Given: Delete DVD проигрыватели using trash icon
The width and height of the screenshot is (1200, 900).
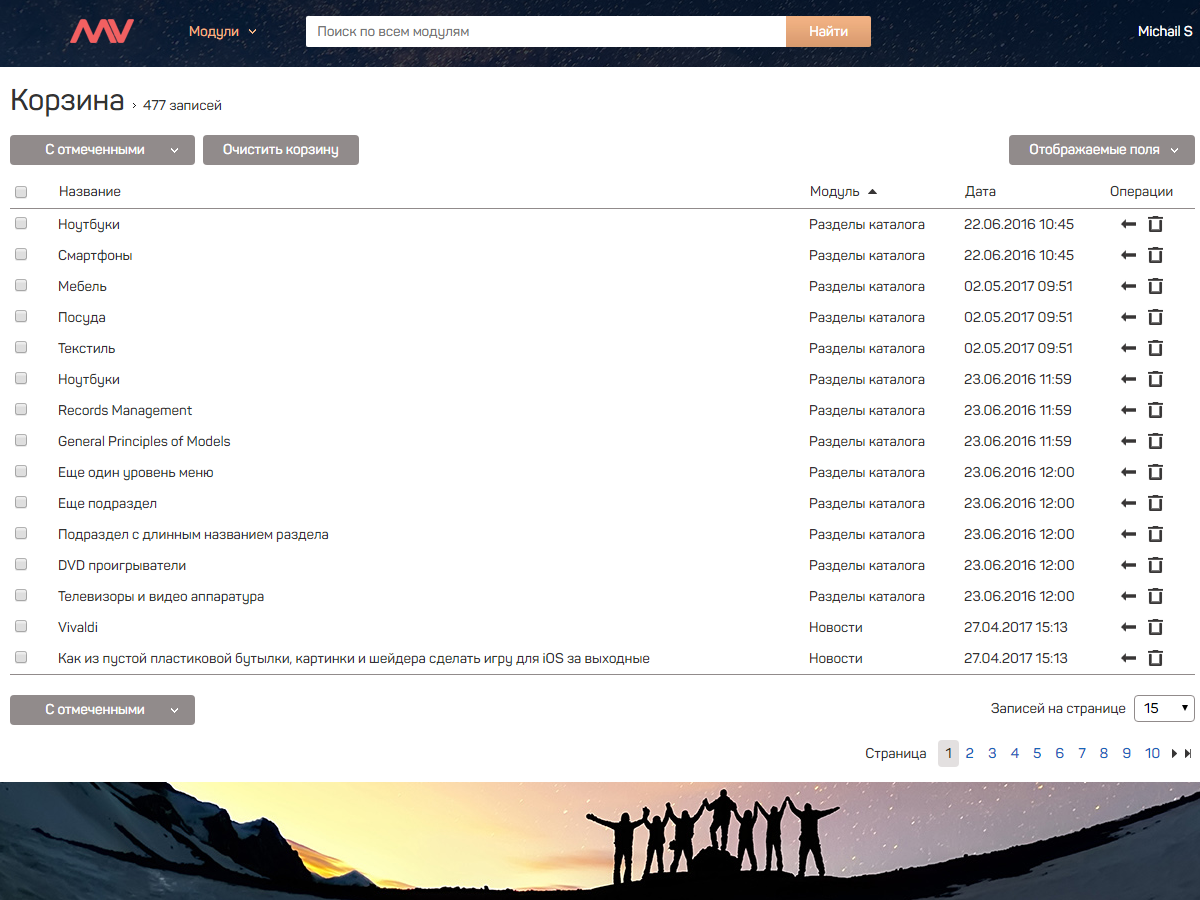Looking at the screenshot, I should coord(1155,566).
